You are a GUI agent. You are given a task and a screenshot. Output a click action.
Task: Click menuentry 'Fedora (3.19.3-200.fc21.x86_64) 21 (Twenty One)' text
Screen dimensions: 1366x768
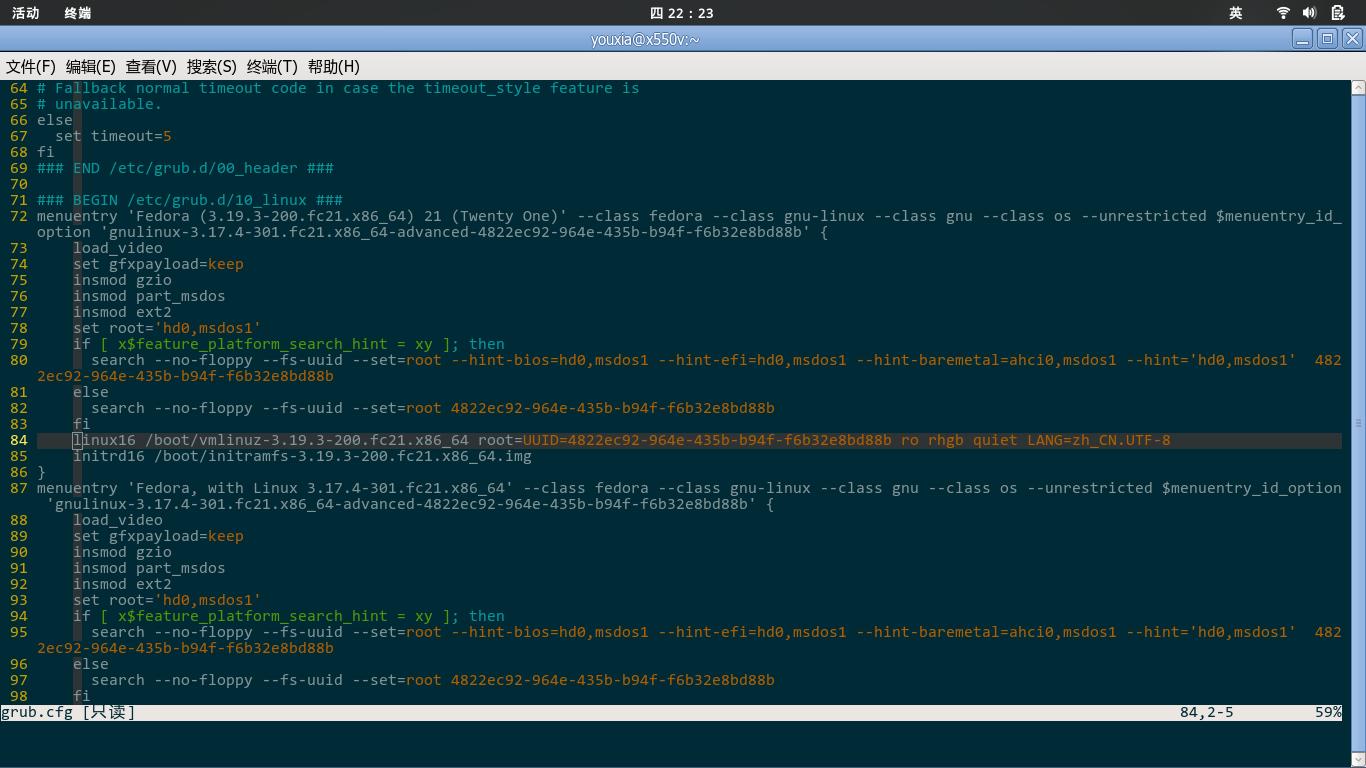(x=302, y=216)
